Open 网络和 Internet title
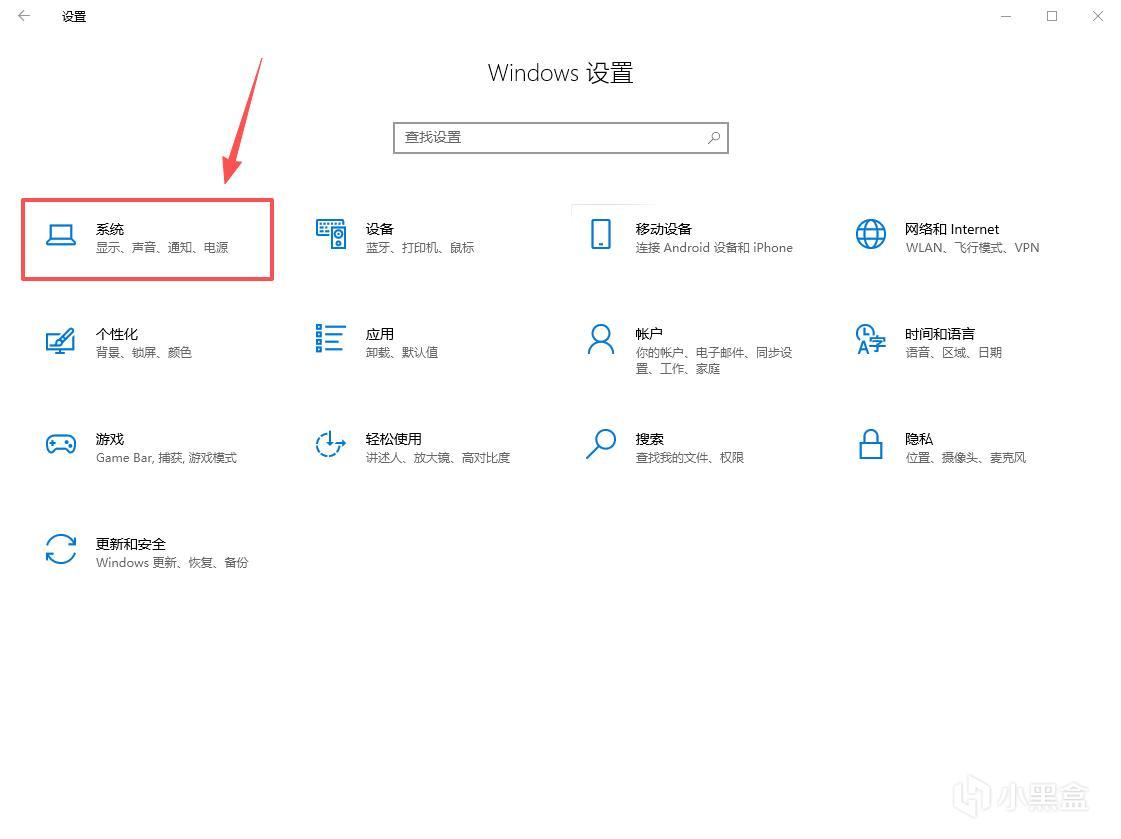The width and height of the screenshot is (1121, 839). tap(952, 229)
